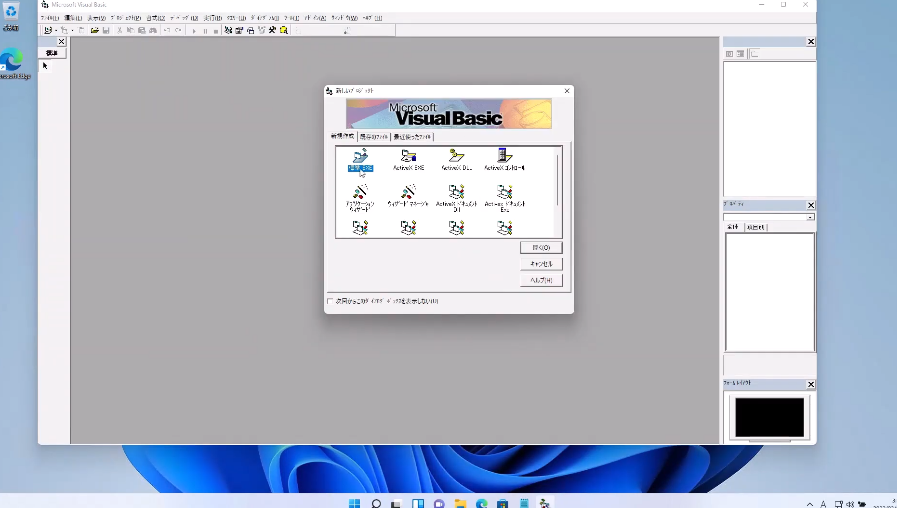897x508 pixels.
Task: Open File Explorer from the taskbar
Action: [x=460, y=503]
